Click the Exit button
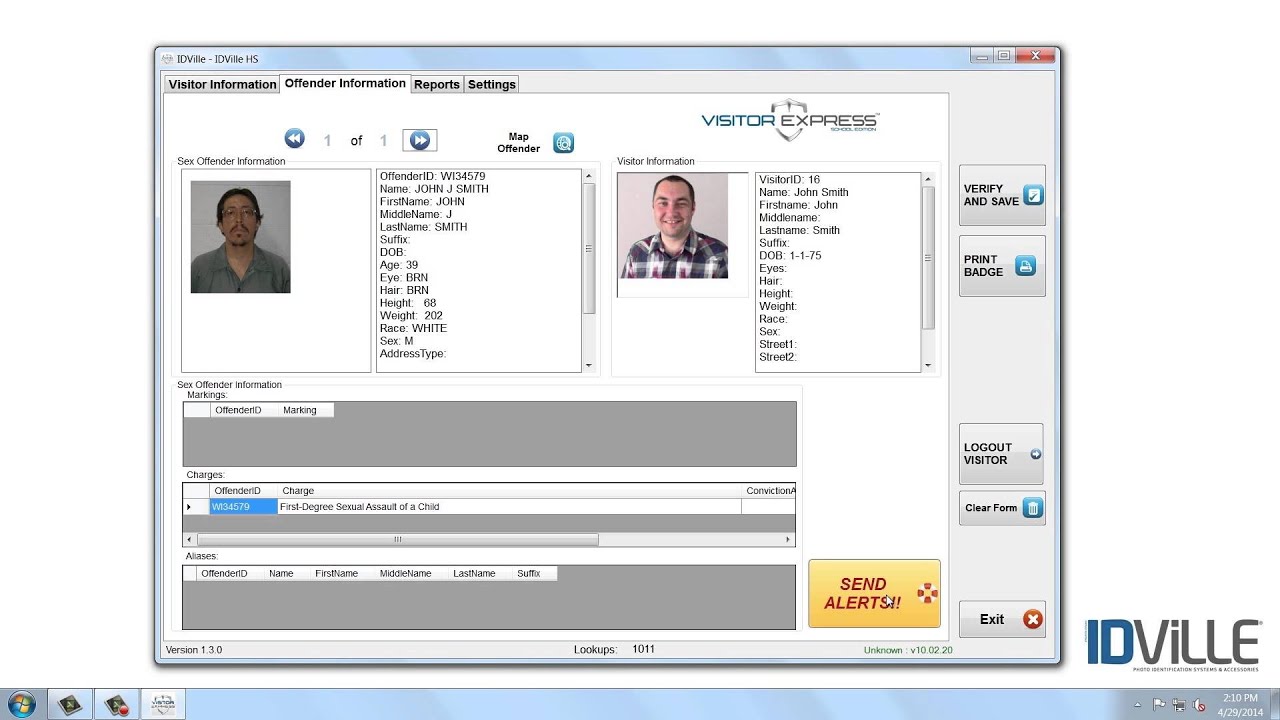 [x=1002, y=620]
